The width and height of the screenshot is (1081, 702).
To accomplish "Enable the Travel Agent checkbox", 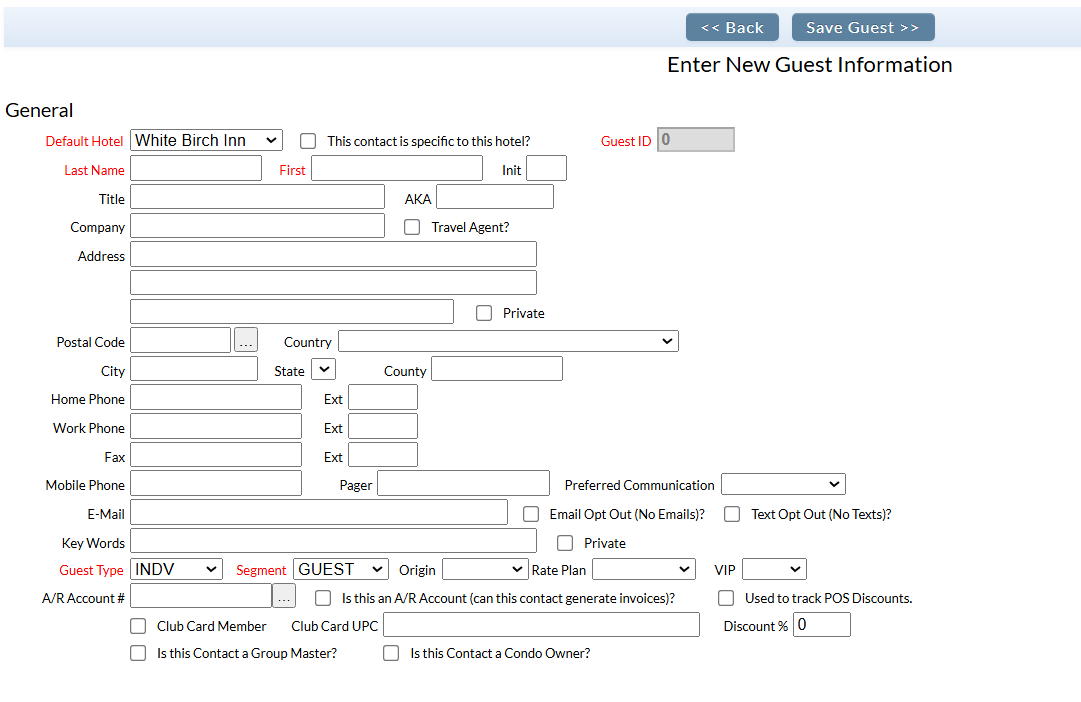I will (x=412, y=227).
